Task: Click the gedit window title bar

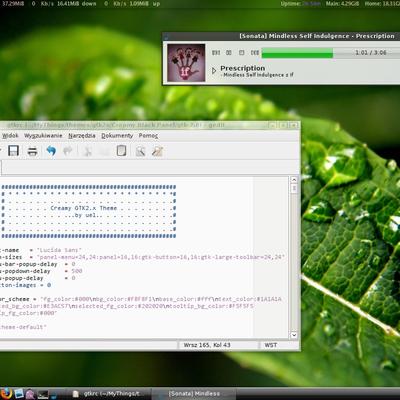Action: point(150,125)
